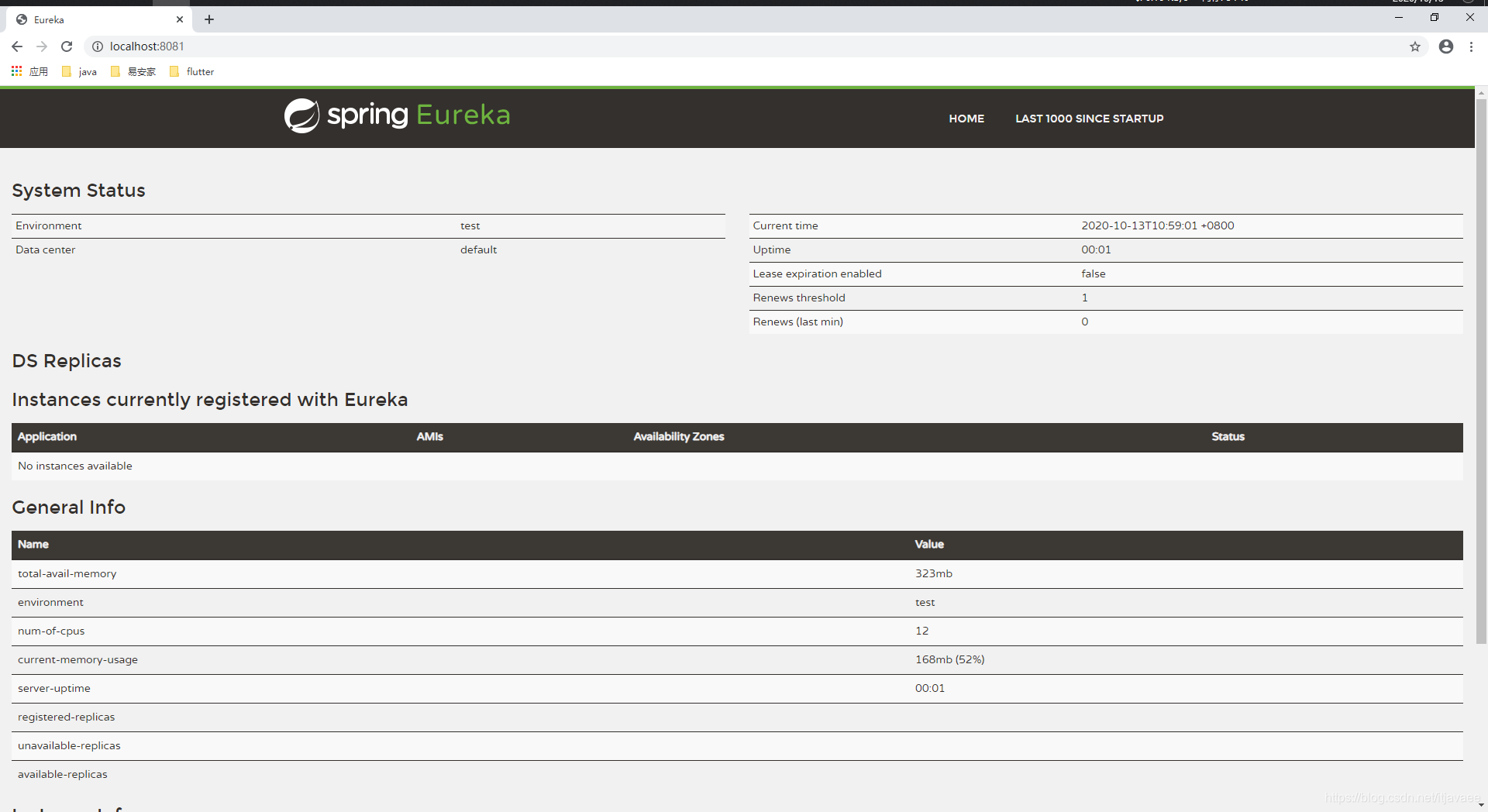This screenshot has height=812, width=1488.
Task: Click the site info icon in address bar
Action: pyautogui.click(x=98, y=46)
